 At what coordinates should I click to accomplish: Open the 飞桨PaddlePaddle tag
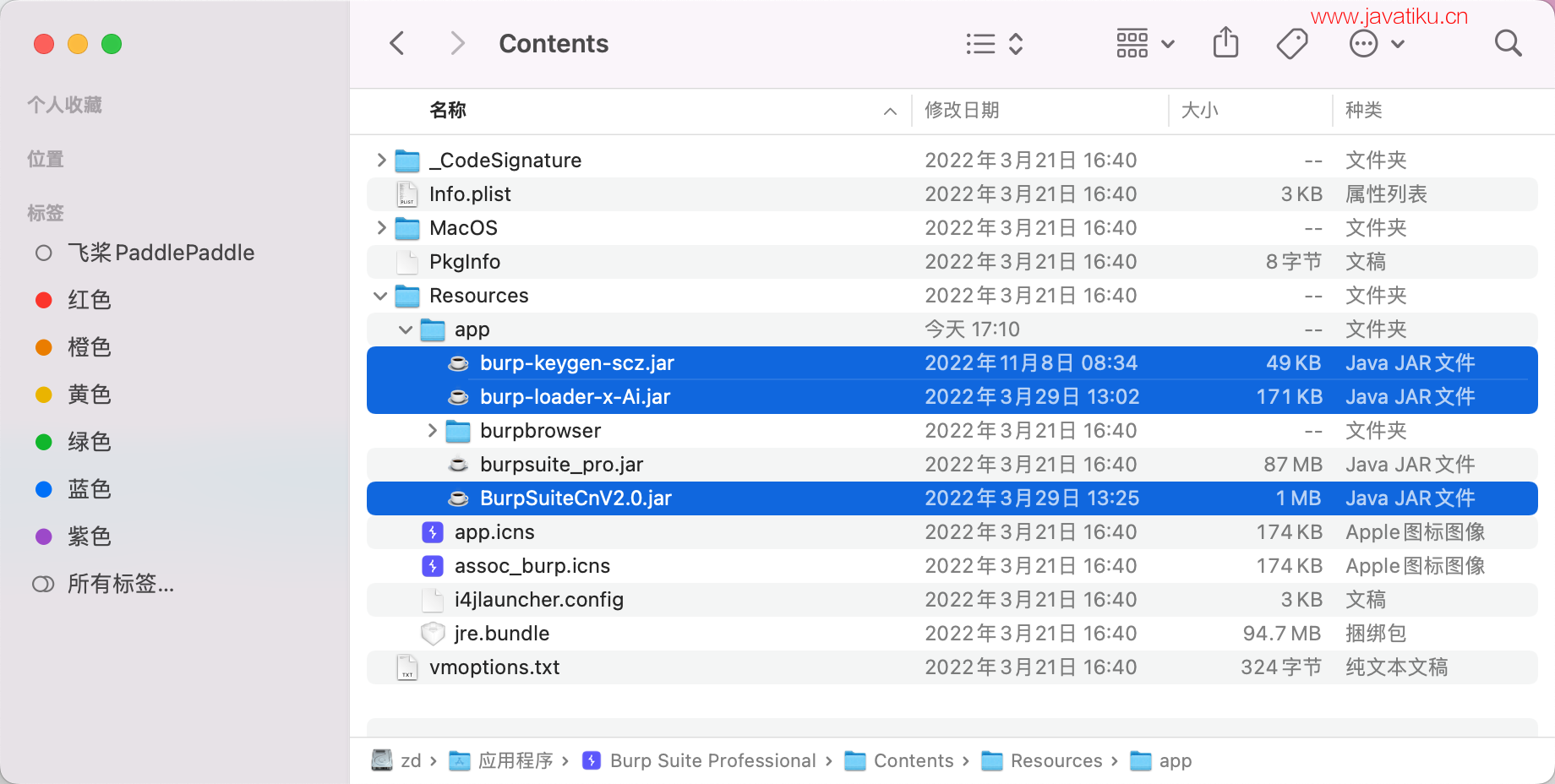161,253
